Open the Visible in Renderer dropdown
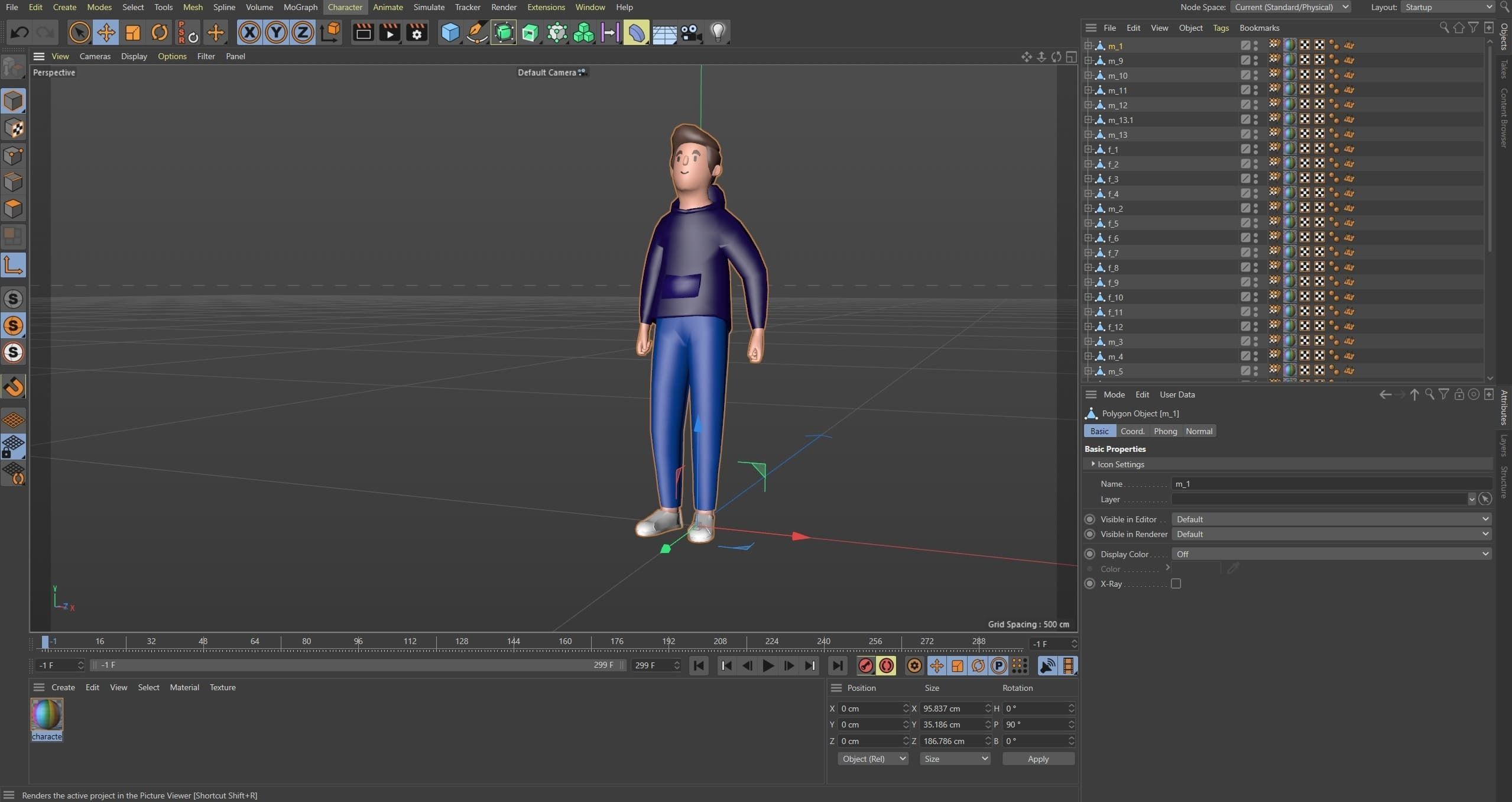 coord(1331,534)
